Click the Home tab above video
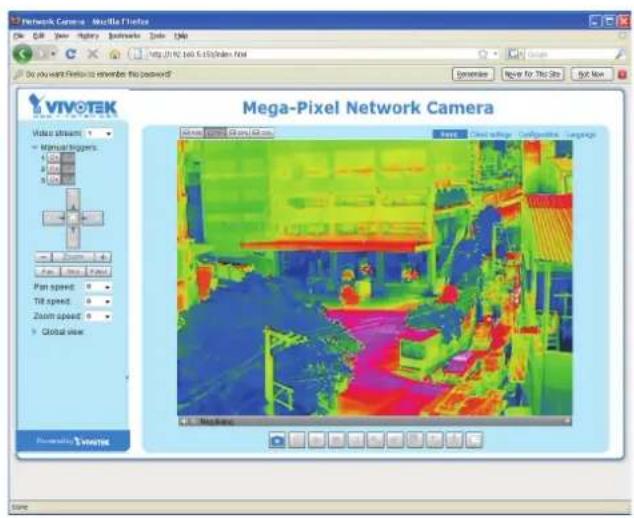The image size is (634, 518). [x=450, y=134]
